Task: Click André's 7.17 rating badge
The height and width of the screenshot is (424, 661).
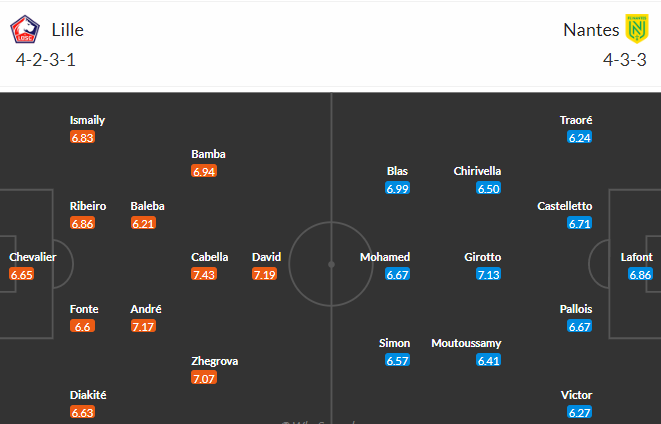Action: [145, 326]
